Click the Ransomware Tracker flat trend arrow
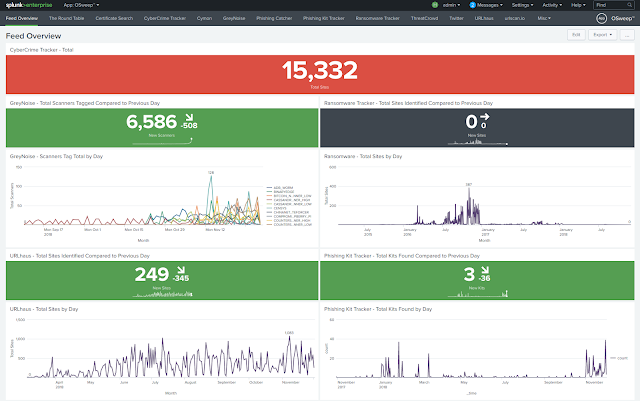This screenshot has width=640, height=401. (x=484, y=117)
